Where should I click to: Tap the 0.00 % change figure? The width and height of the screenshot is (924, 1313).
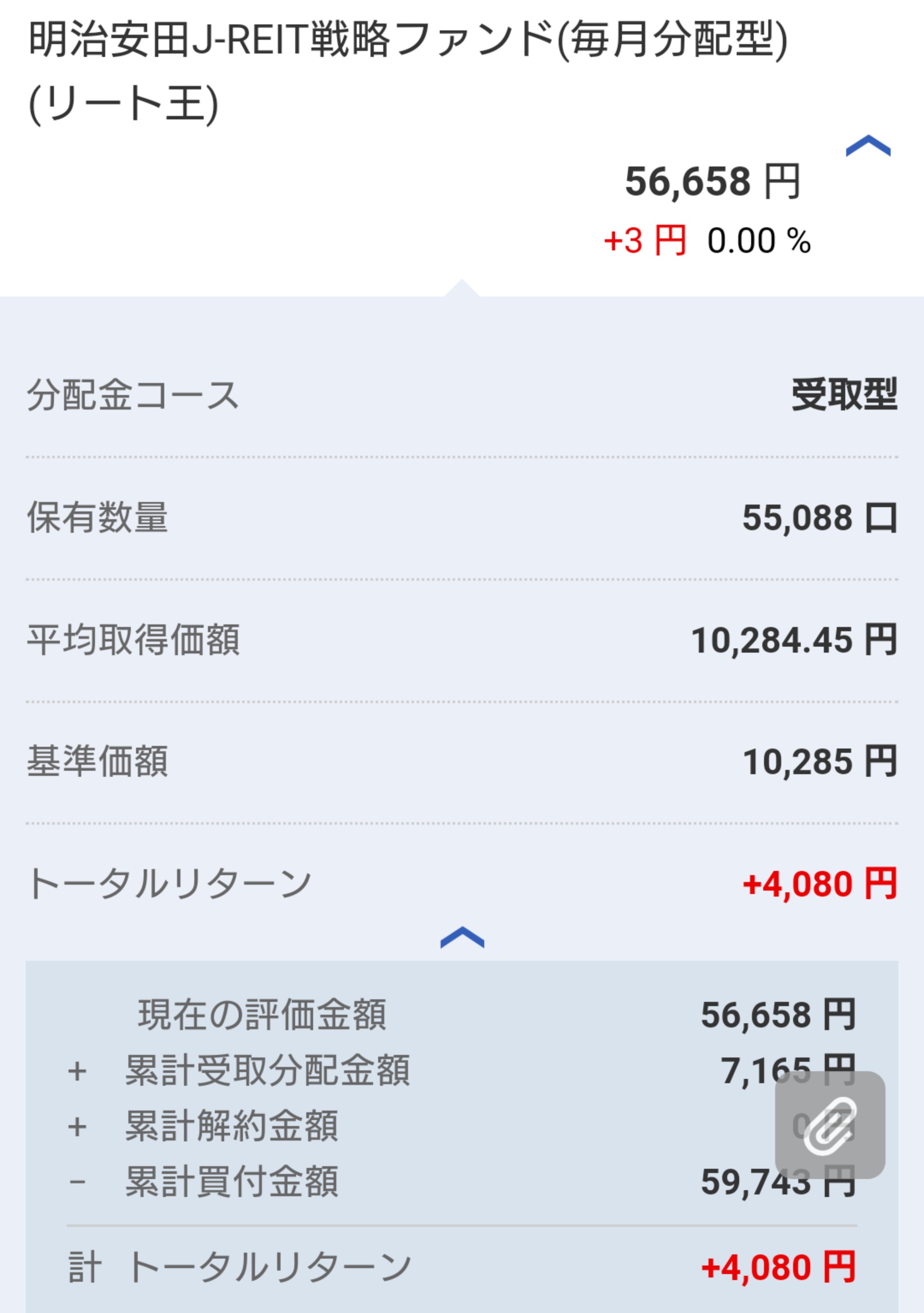tap(758, 241)
